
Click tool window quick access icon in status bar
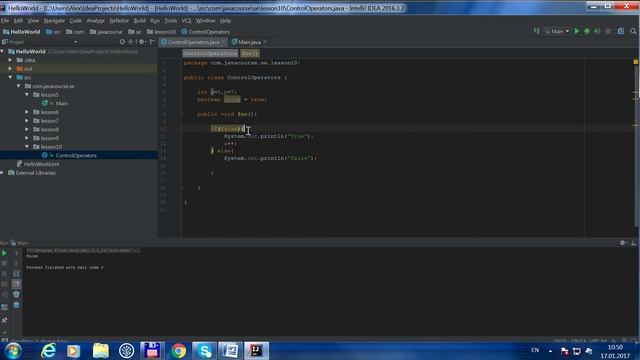(x=4, y=340)
